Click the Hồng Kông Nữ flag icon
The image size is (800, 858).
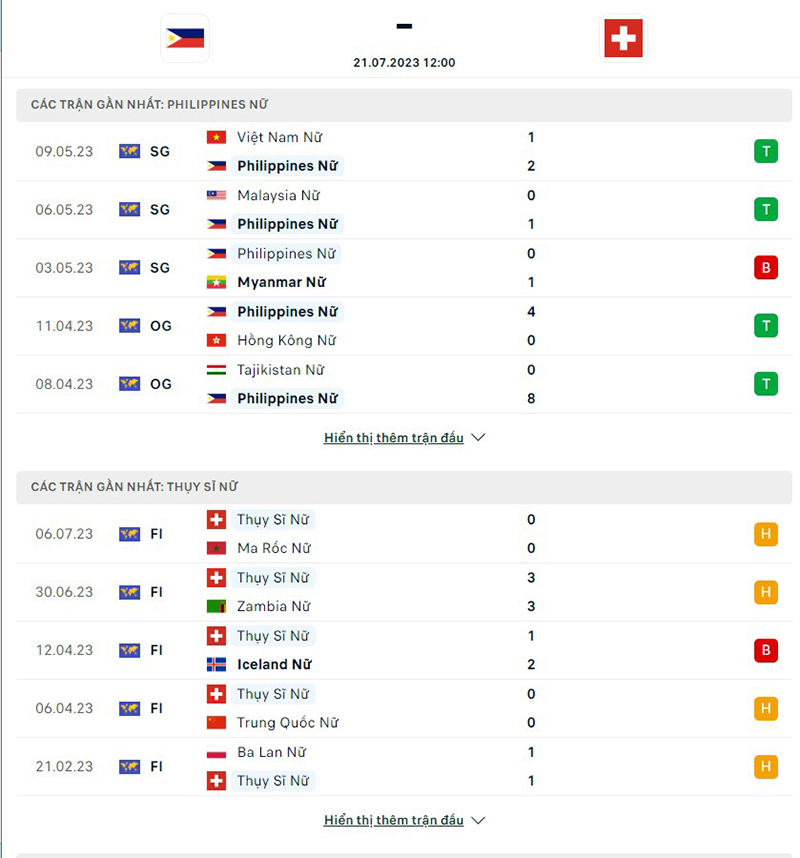216,340
